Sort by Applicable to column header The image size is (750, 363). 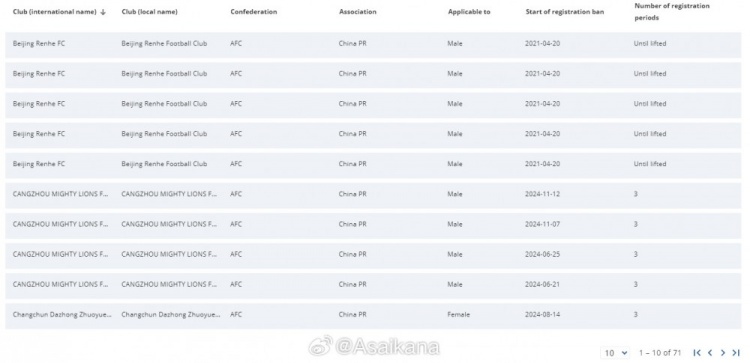[x=469, y=12]
